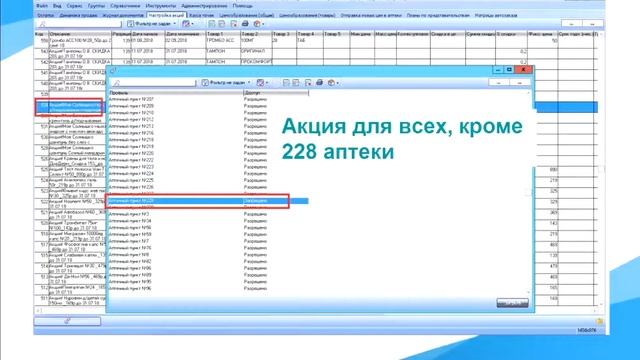The image size is (640, 360).
Task: Open the Сервис menu
Action: [74, 6]
